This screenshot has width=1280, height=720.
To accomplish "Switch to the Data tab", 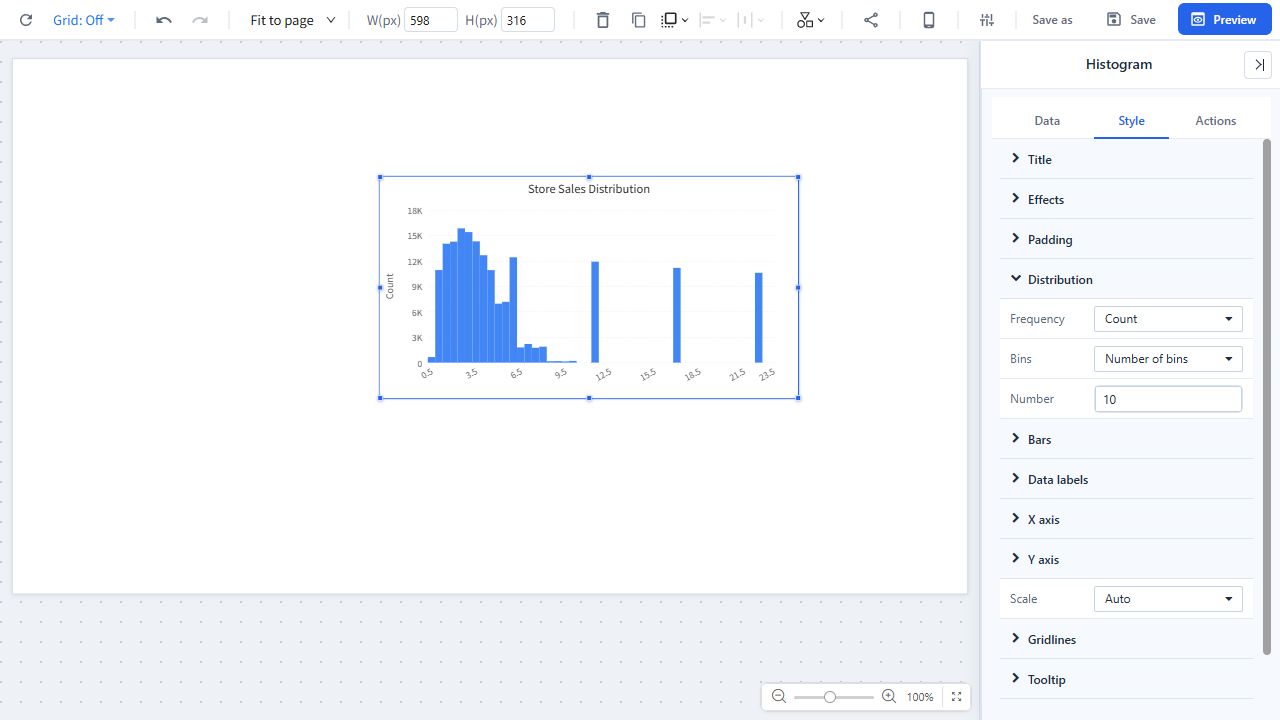I will (x=1047, y=121).
